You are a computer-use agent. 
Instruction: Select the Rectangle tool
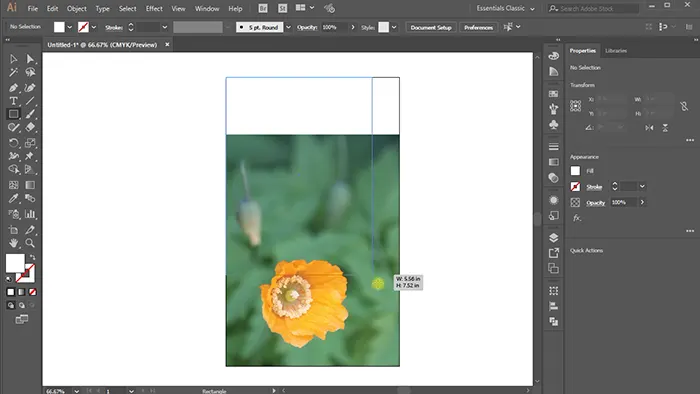click(x=13, y=114)
